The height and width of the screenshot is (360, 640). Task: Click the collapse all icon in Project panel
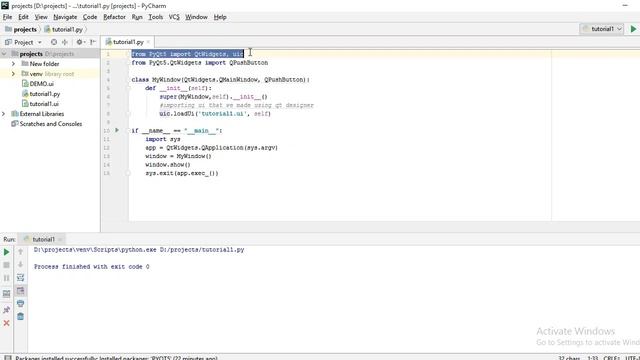[x=65, y=42]
